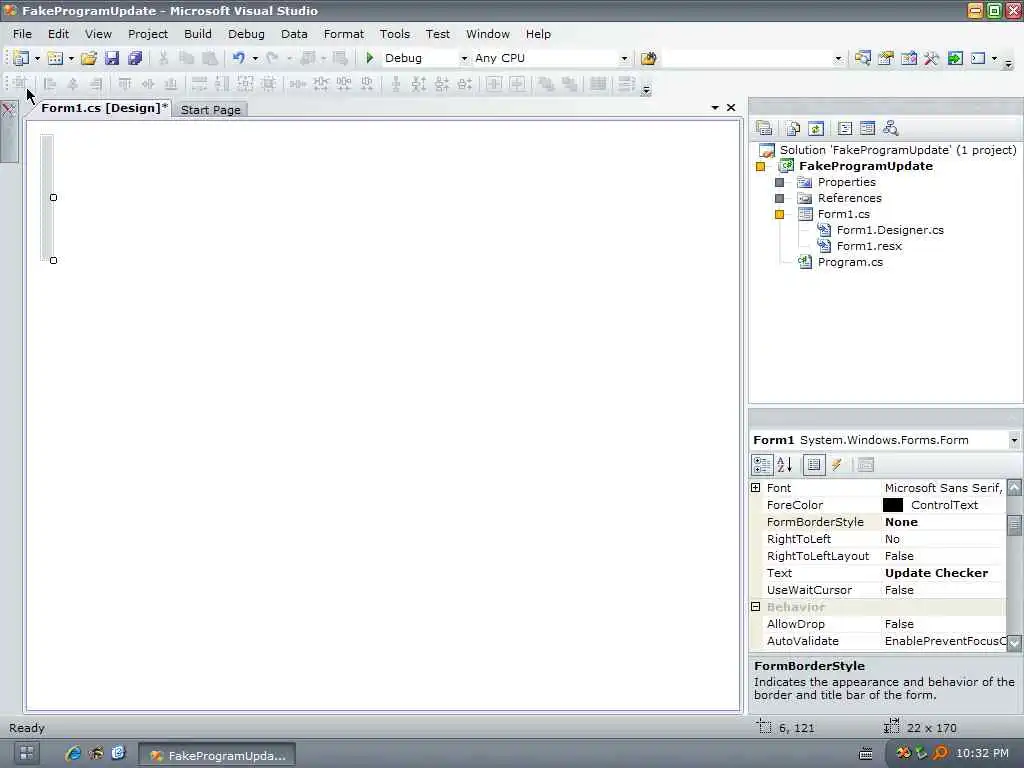Select Form1.resx in Solution Explorer
1024x768 pixels.
click(x=869, y=246)
